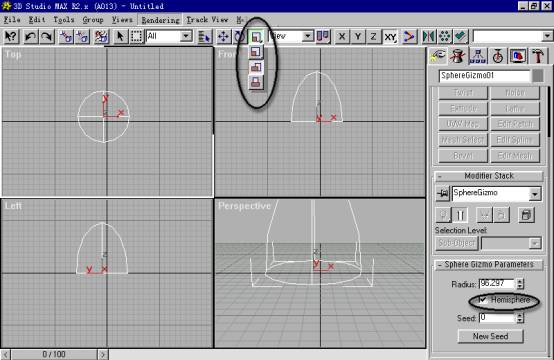Switch to the Create command panel tab
The width and height of the screenshot is (554, 360).
438,56
